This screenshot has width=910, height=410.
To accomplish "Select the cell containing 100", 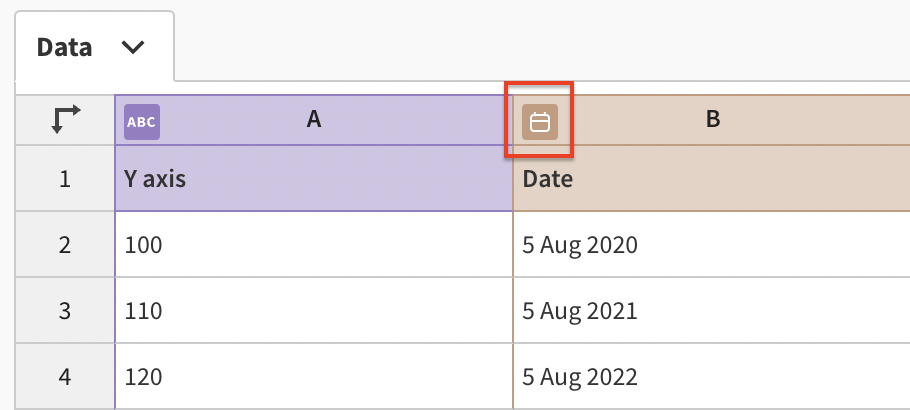I will click(314, 244).
